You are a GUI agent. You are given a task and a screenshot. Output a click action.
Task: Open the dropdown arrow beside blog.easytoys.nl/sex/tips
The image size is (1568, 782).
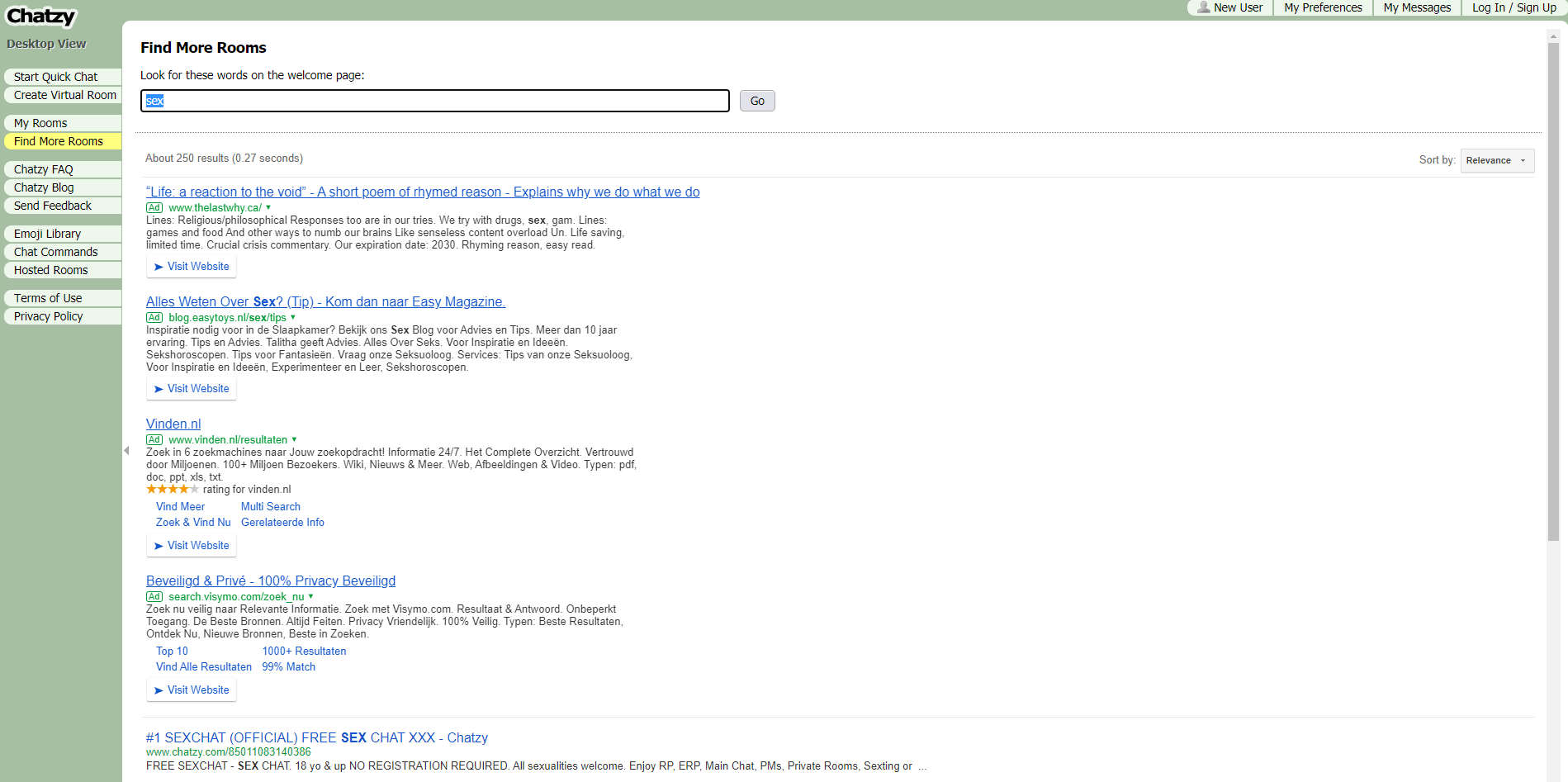[293, 318]
